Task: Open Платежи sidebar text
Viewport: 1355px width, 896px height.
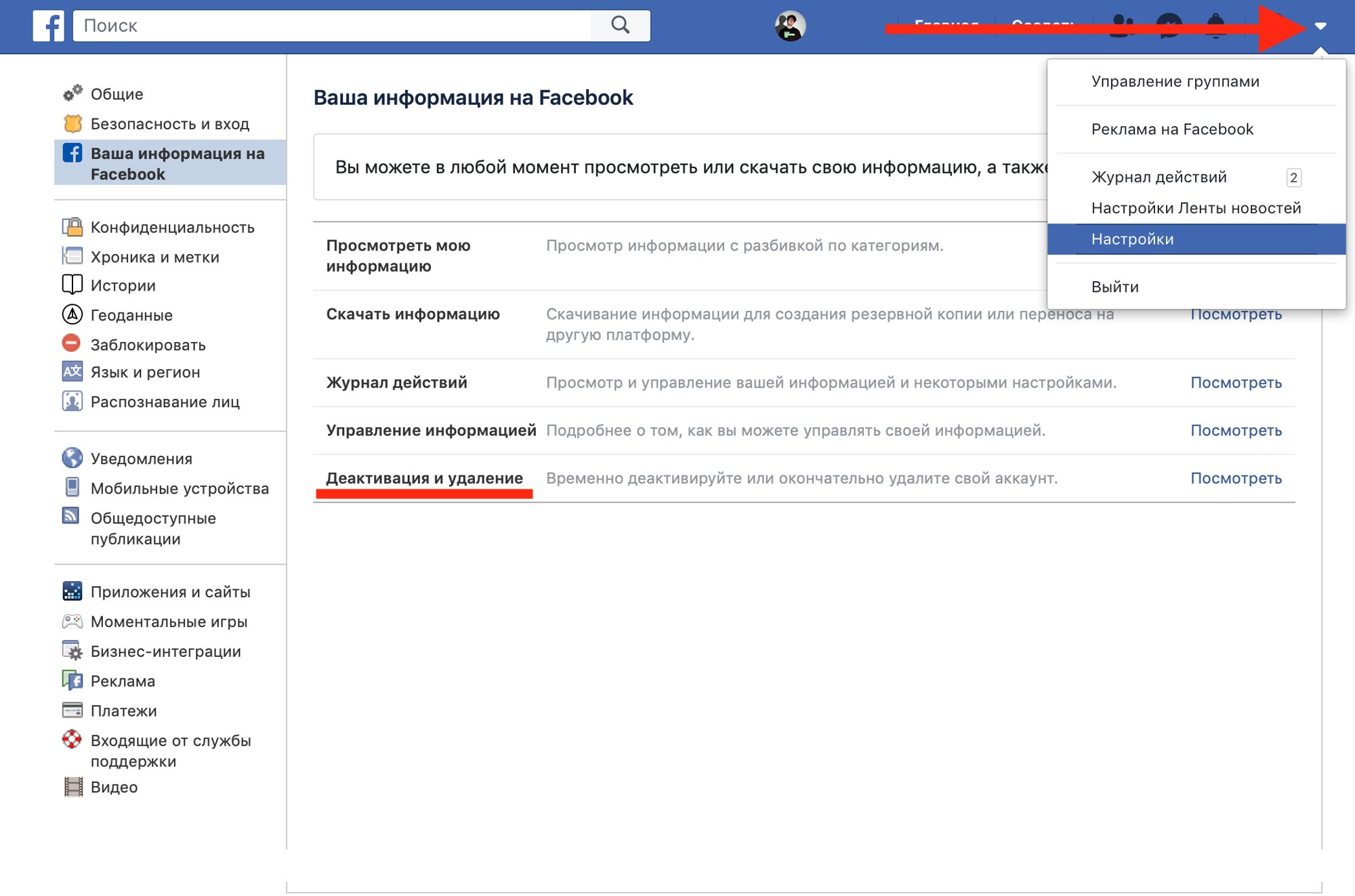Action: click(x=124, y=711)
